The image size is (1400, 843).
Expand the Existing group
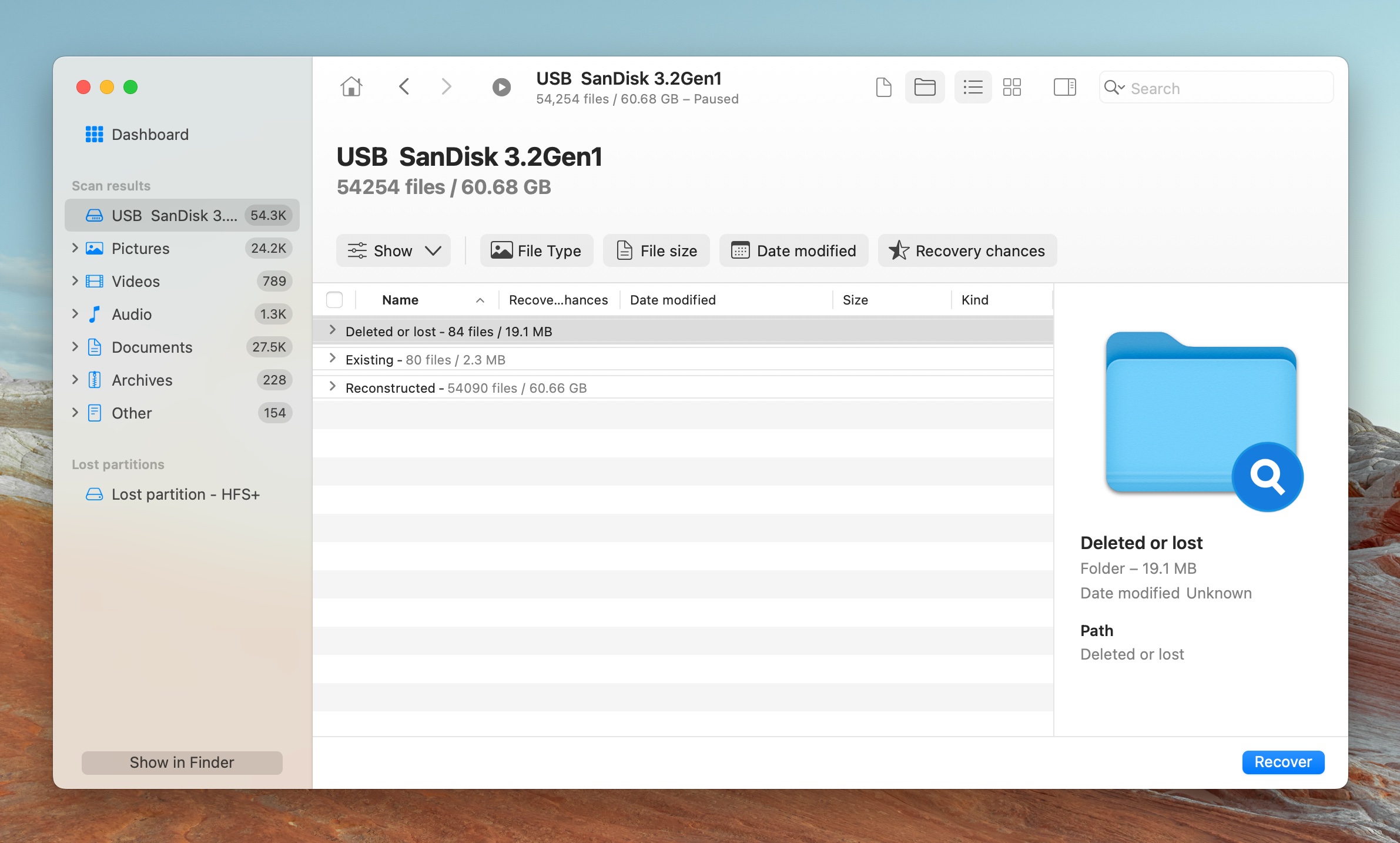332,359
